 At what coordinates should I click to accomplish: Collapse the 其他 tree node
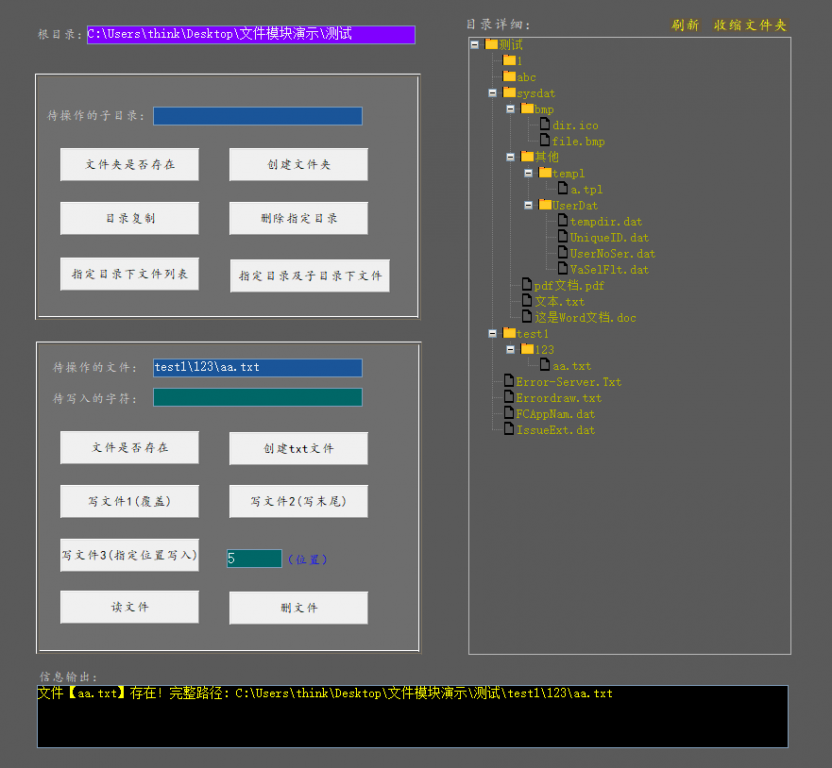point(510,157)
